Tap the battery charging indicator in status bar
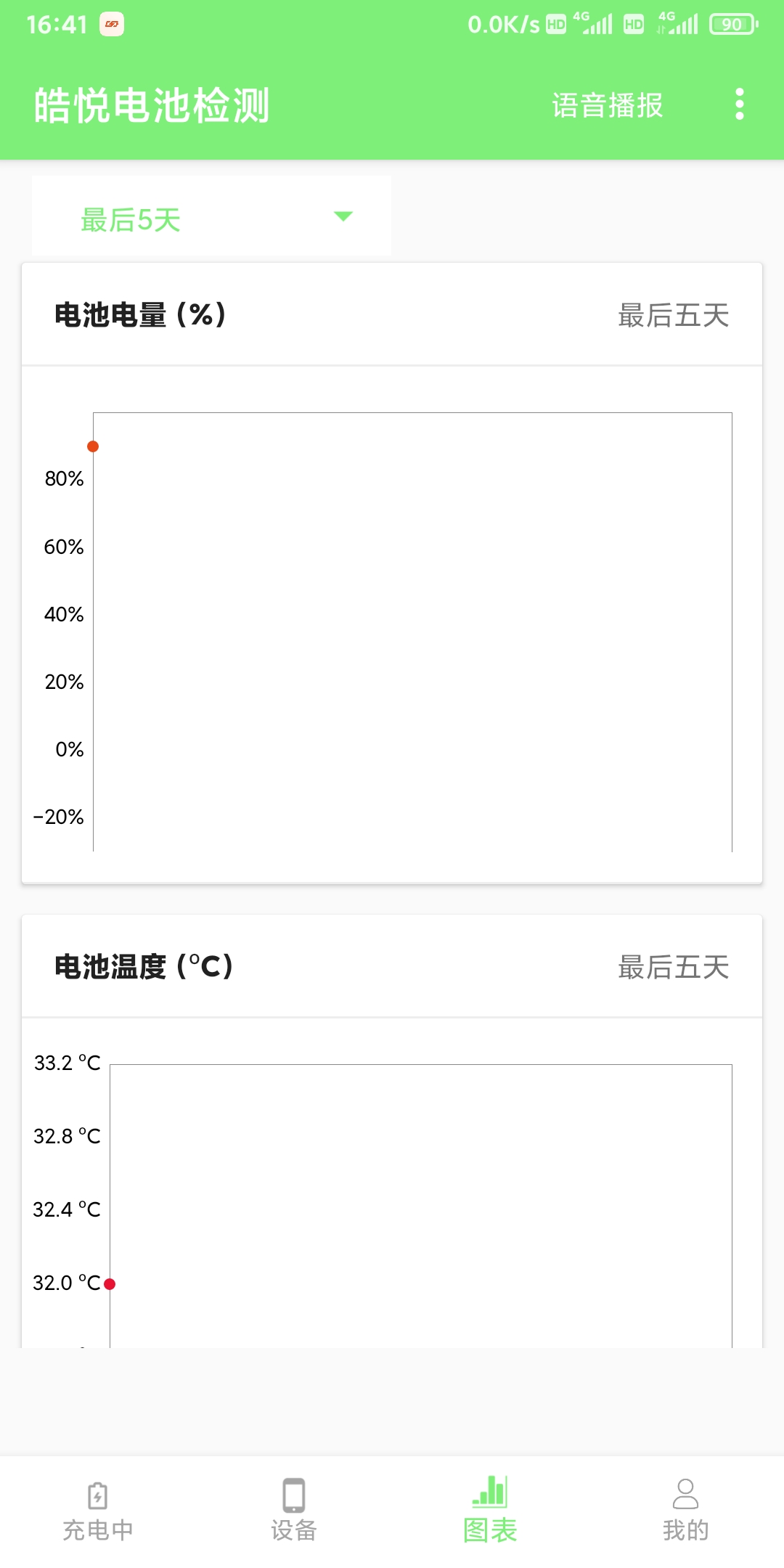The image size is (784, 1568). (110, 23)
